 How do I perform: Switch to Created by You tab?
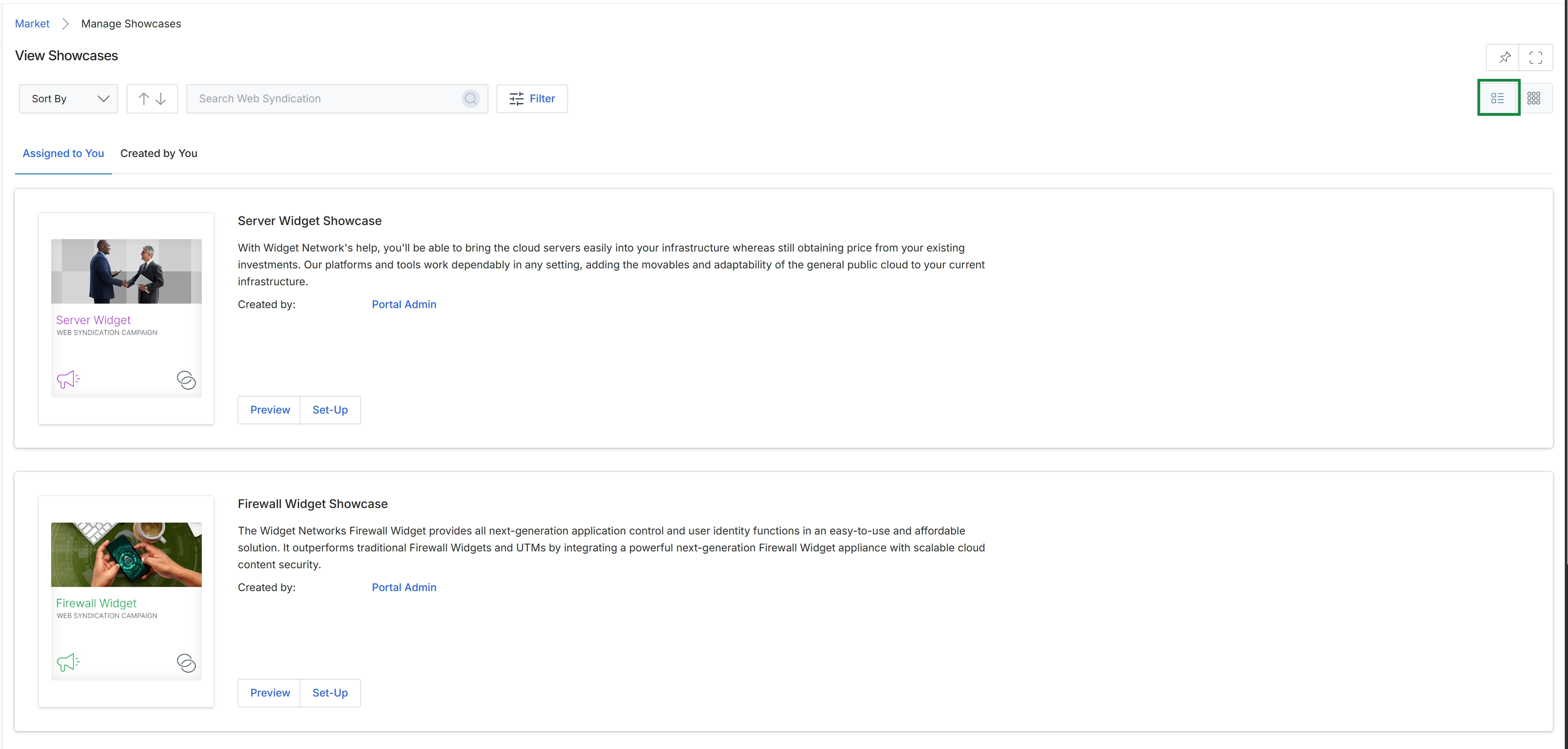click(x=159, y=153)
